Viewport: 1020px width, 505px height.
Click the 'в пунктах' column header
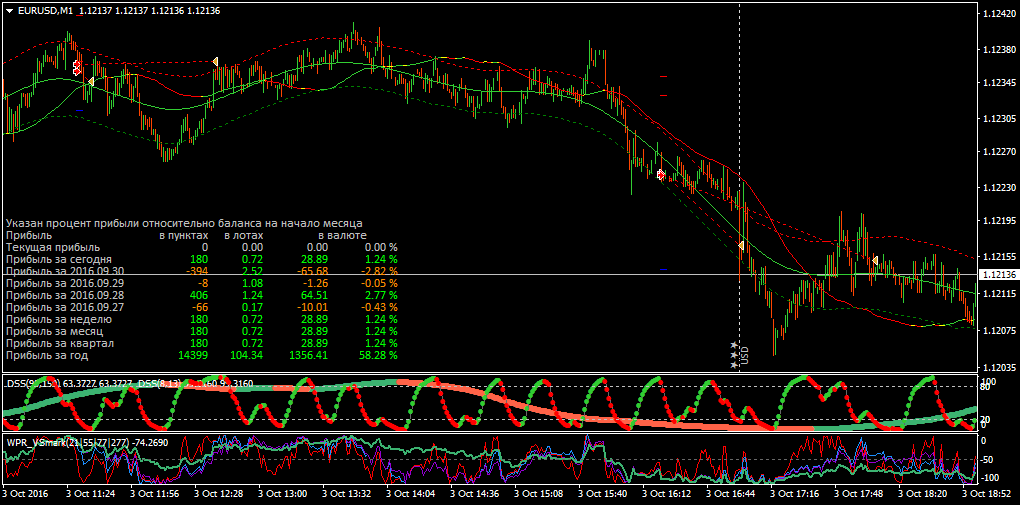click(184, 235)
